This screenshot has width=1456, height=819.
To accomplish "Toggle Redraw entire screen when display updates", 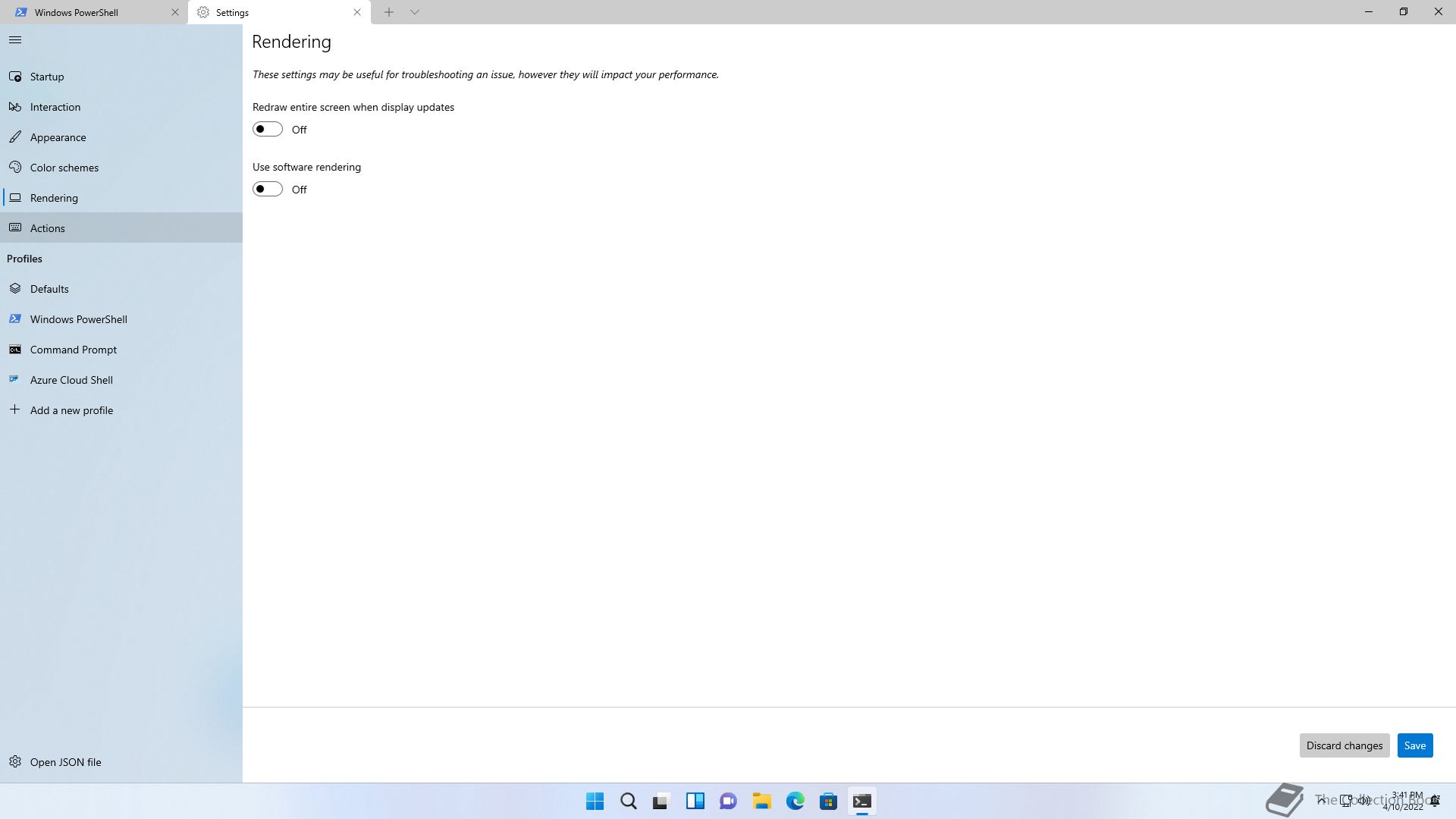I will coord(268,130).
